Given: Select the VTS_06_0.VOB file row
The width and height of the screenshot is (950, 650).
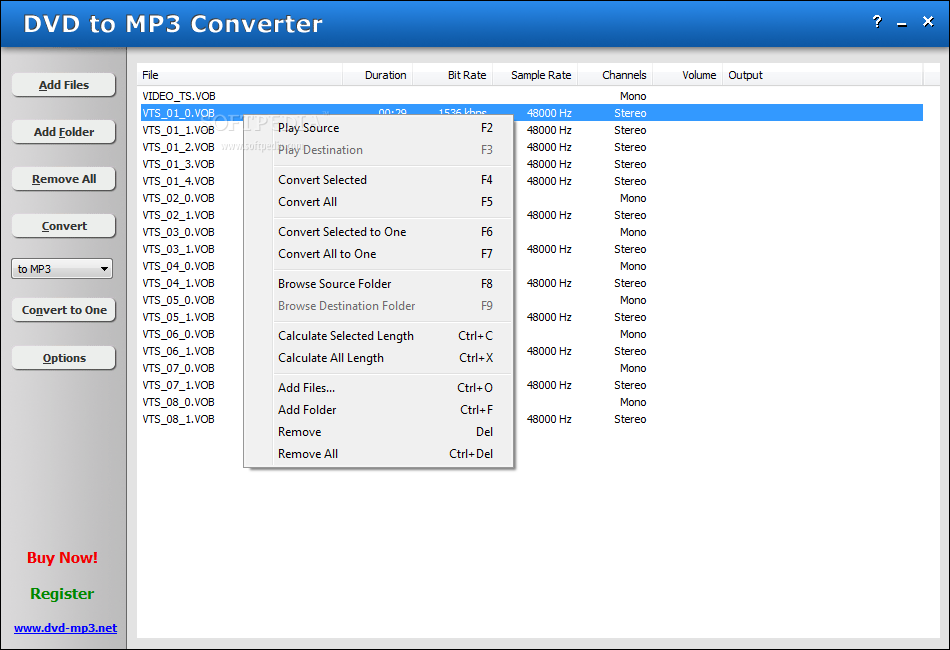Looking at the screenshot, I should point(178,333).
